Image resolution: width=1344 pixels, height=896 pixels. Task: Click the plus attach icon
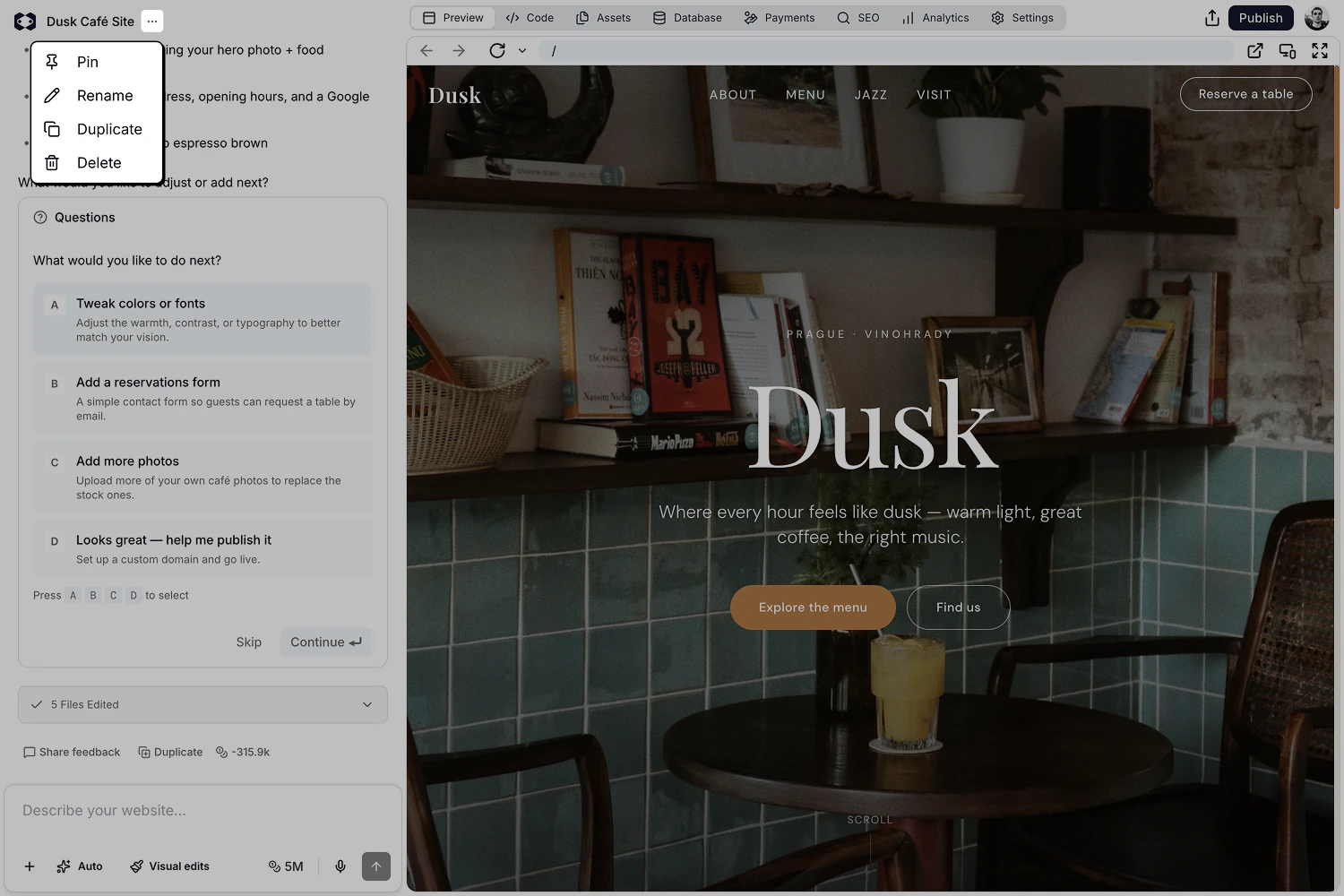pyautogui.click(x=30, y=866)
